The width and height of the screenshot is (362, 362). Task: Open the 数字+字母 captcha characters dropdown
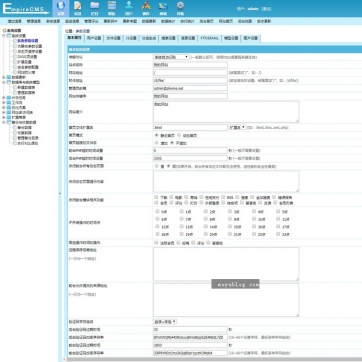coord(165,322)
